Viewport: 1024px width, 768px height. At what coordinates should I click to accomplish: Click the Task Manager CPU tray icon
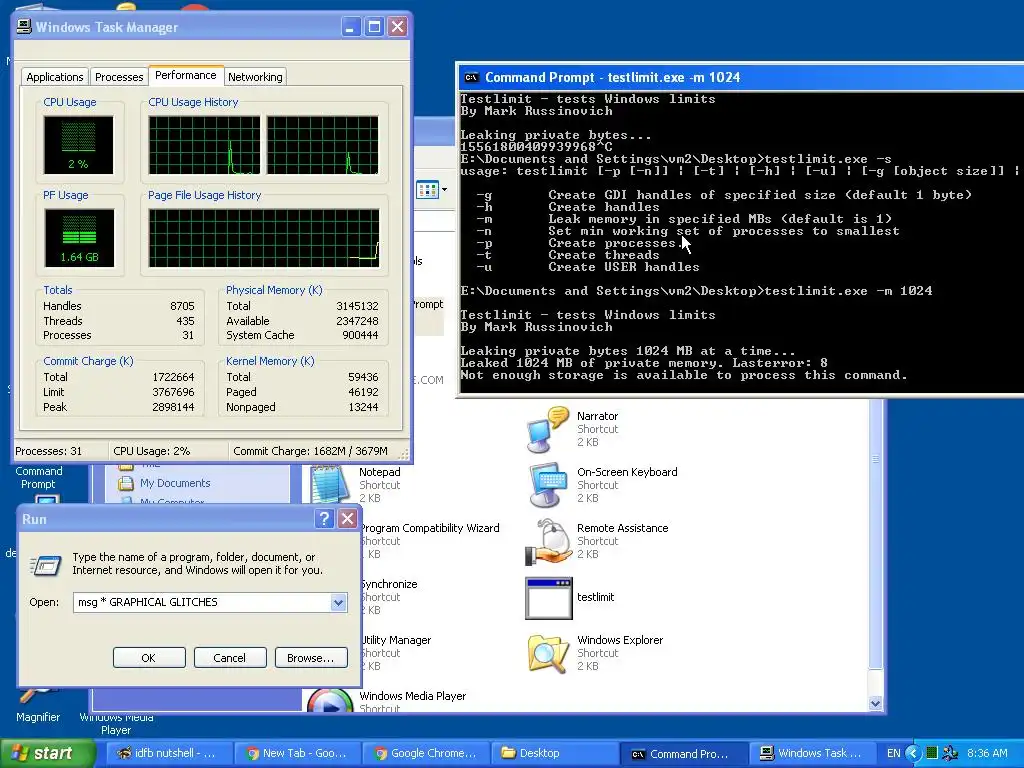coord(932,753)
